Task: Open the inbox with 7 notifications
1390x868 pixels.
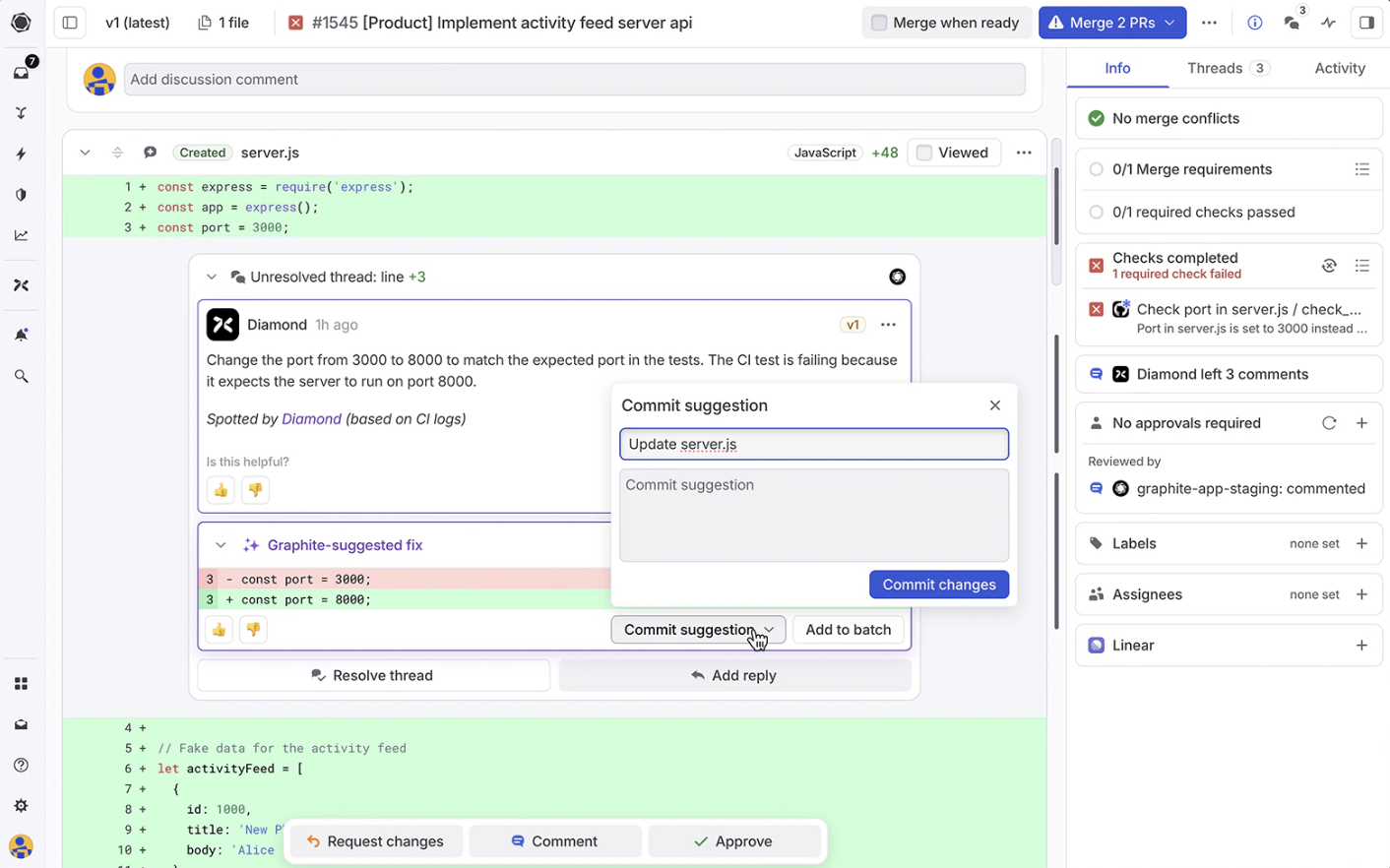Action: click(x=21, y=71)
